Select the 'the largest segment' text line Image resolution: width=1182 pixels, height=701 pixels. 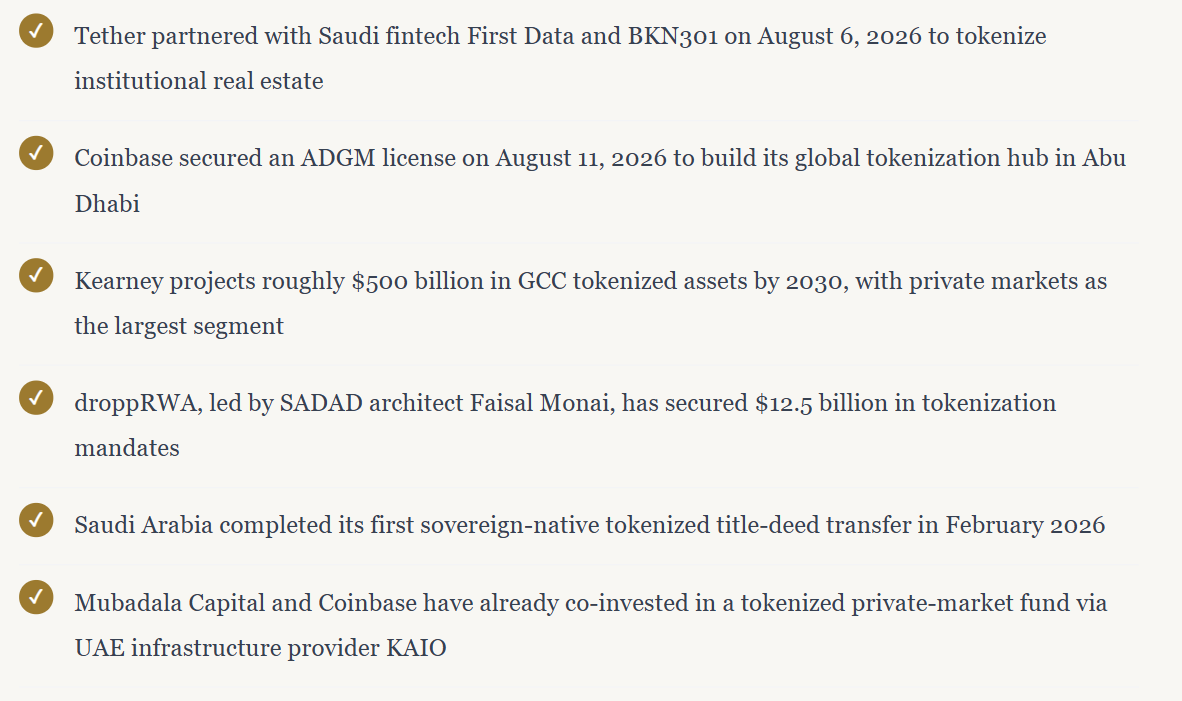[x=179, y=326]
